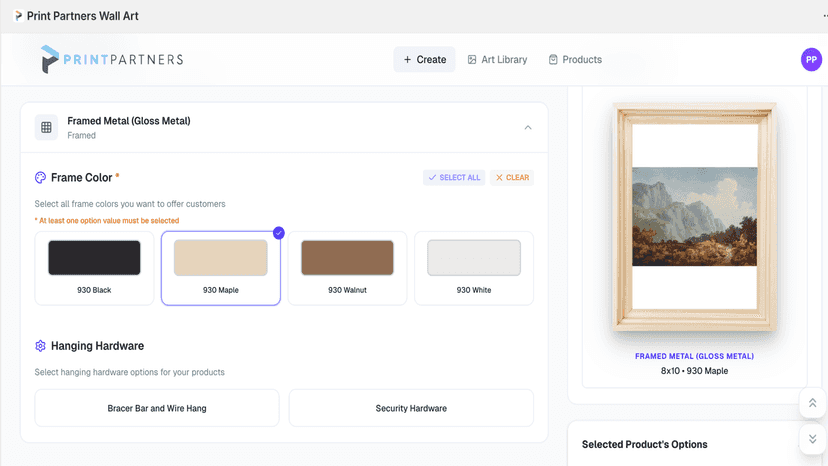Open the PP user avatar menu
Screen dimensions: 828x466
coord(811,60)
